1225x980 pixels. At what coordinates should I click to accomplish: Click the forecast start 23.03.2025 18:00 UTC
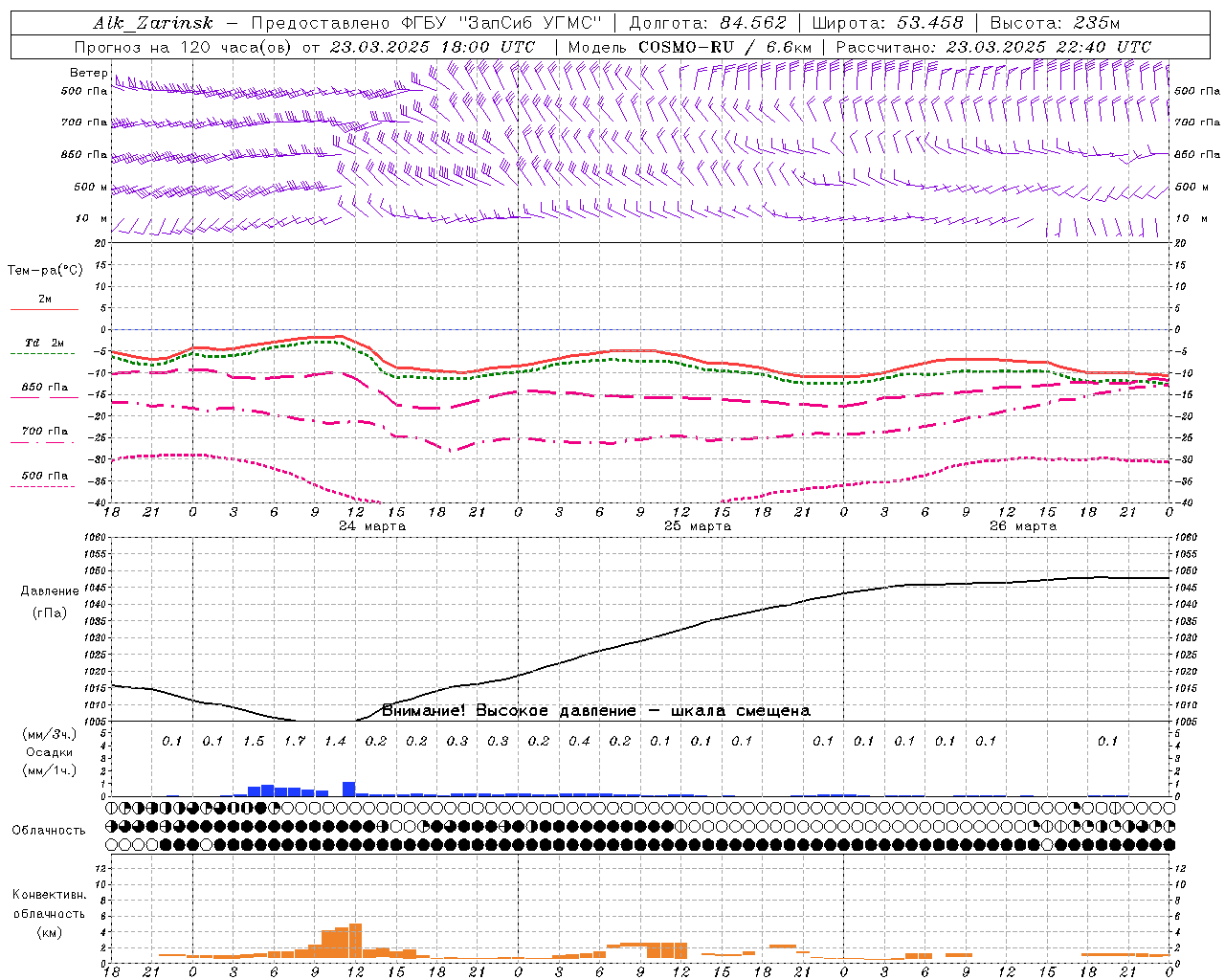[x=433, y=47]
